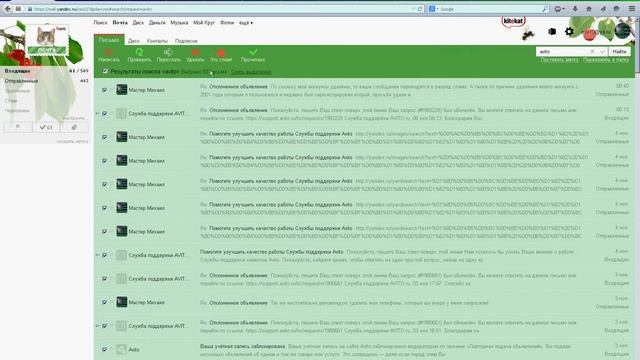Expand the ещё services dropdown
This screenshot has height=360, width=640.
click(245, 23)
